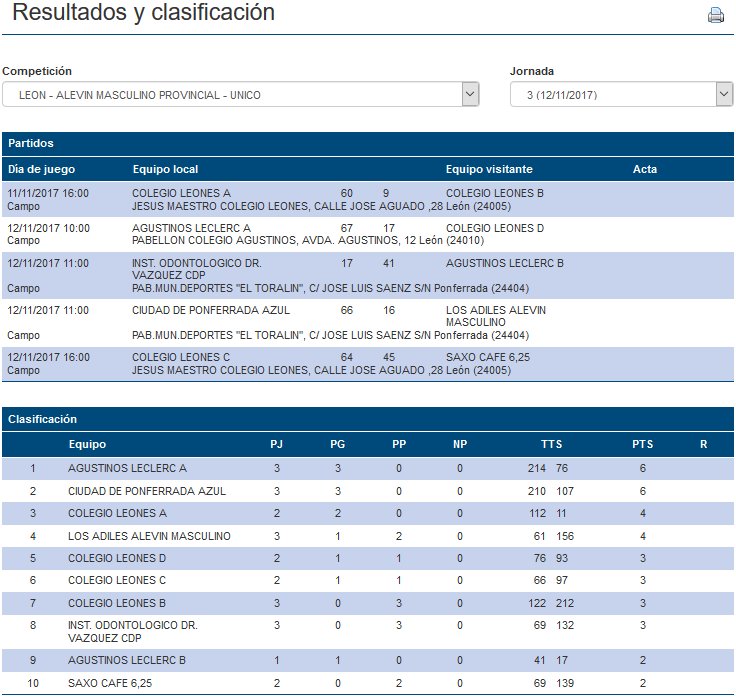Click the Competición label
Viewport: 736px width, 697px height.
(37, 71)
